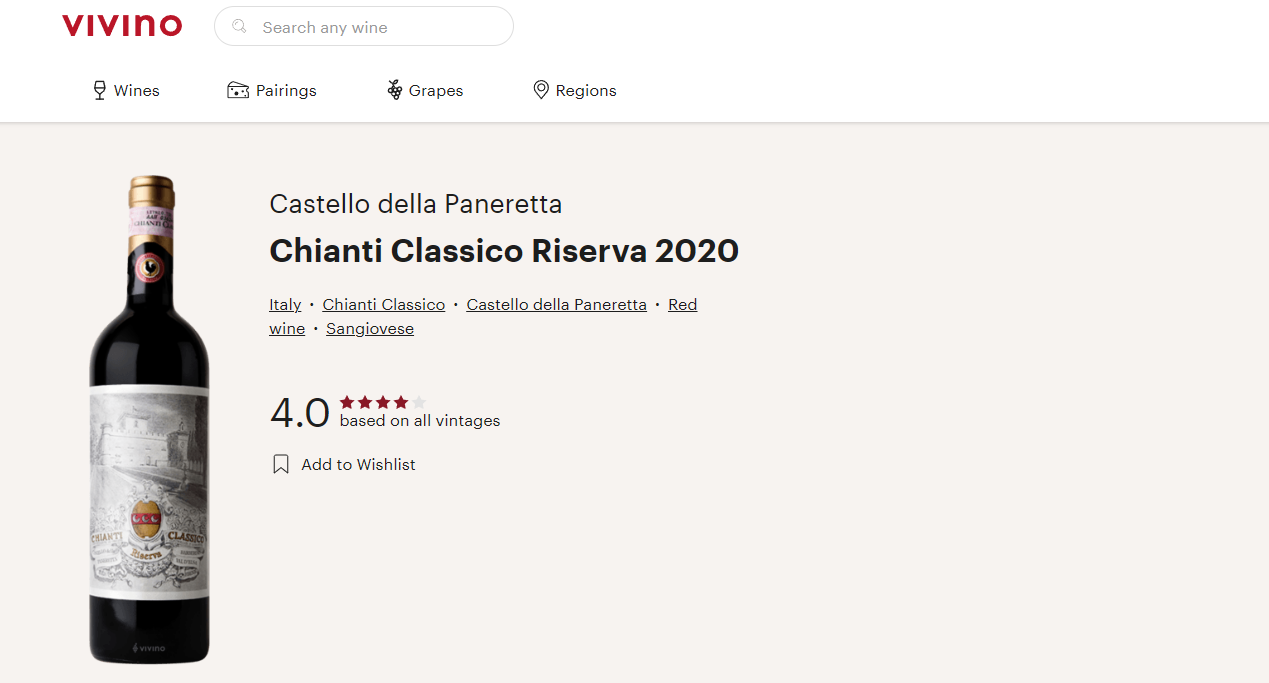The image size is (1269, 683).
Task: Open the Wines menu label
Action: tap(137, 90)
